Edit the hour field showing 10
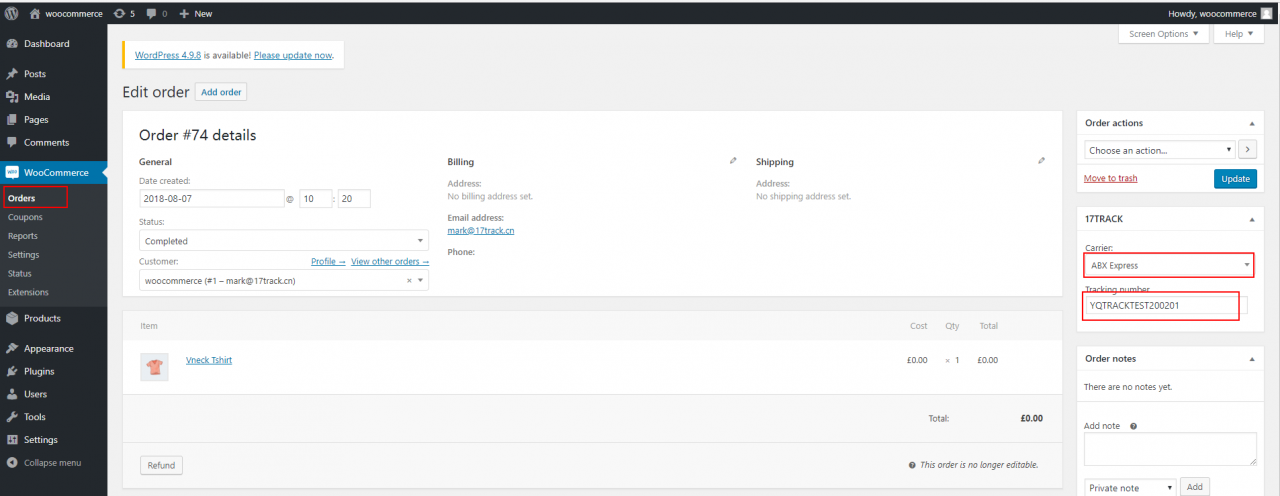 [316, 199]
